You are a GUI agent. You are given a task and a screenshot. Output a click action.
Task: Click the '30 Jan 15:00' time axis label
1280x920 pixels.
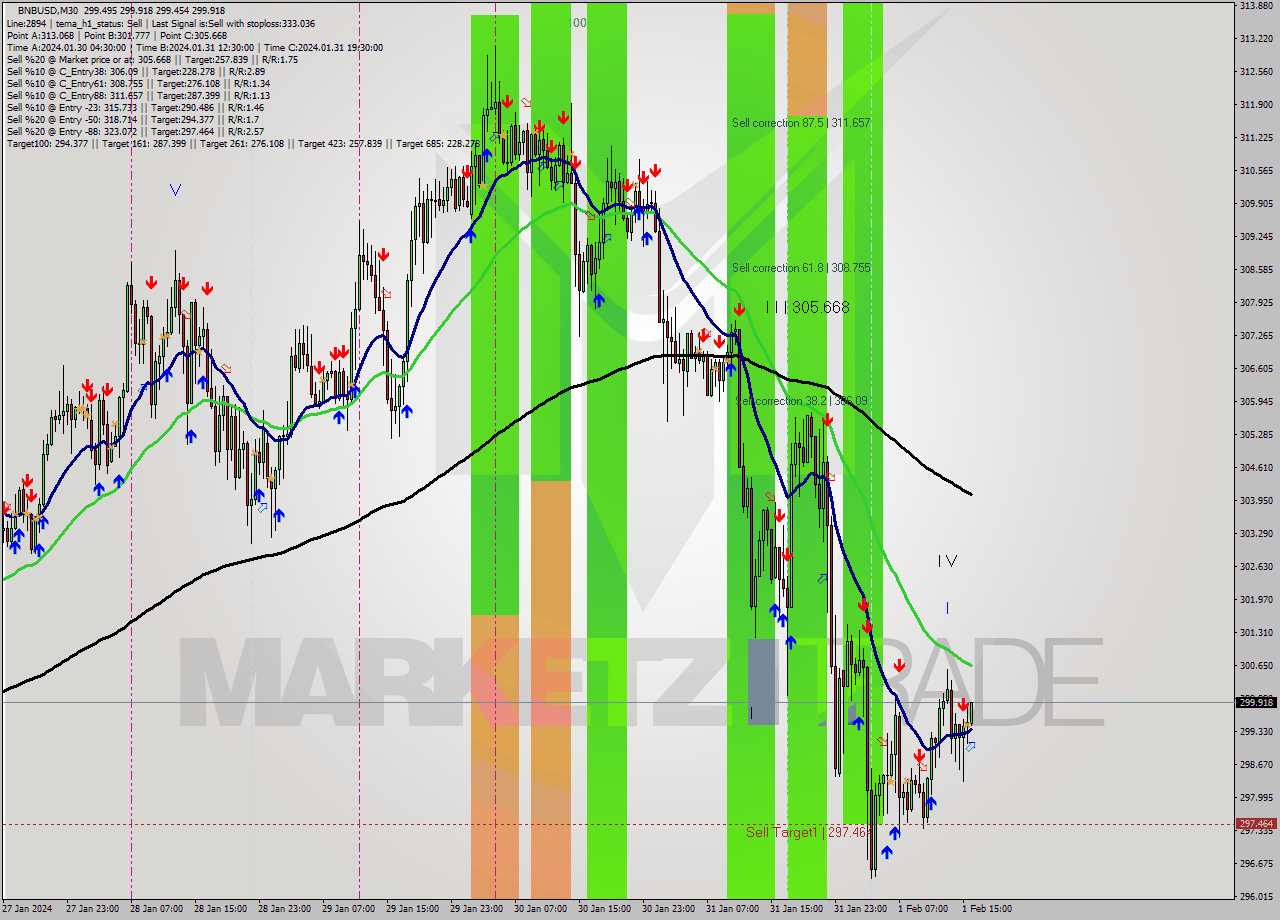605,909
